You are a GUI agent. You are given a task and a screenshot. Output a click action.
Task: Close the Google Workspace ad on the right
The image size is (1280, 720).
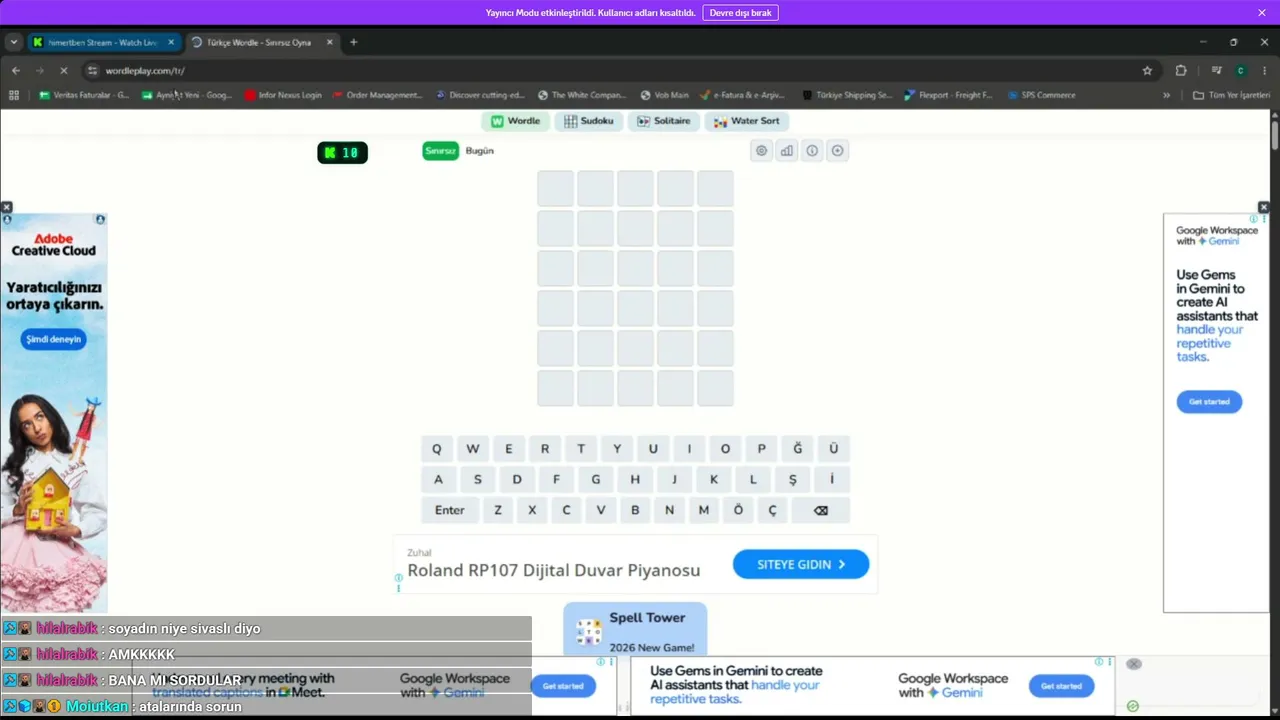click(1263, 207)
